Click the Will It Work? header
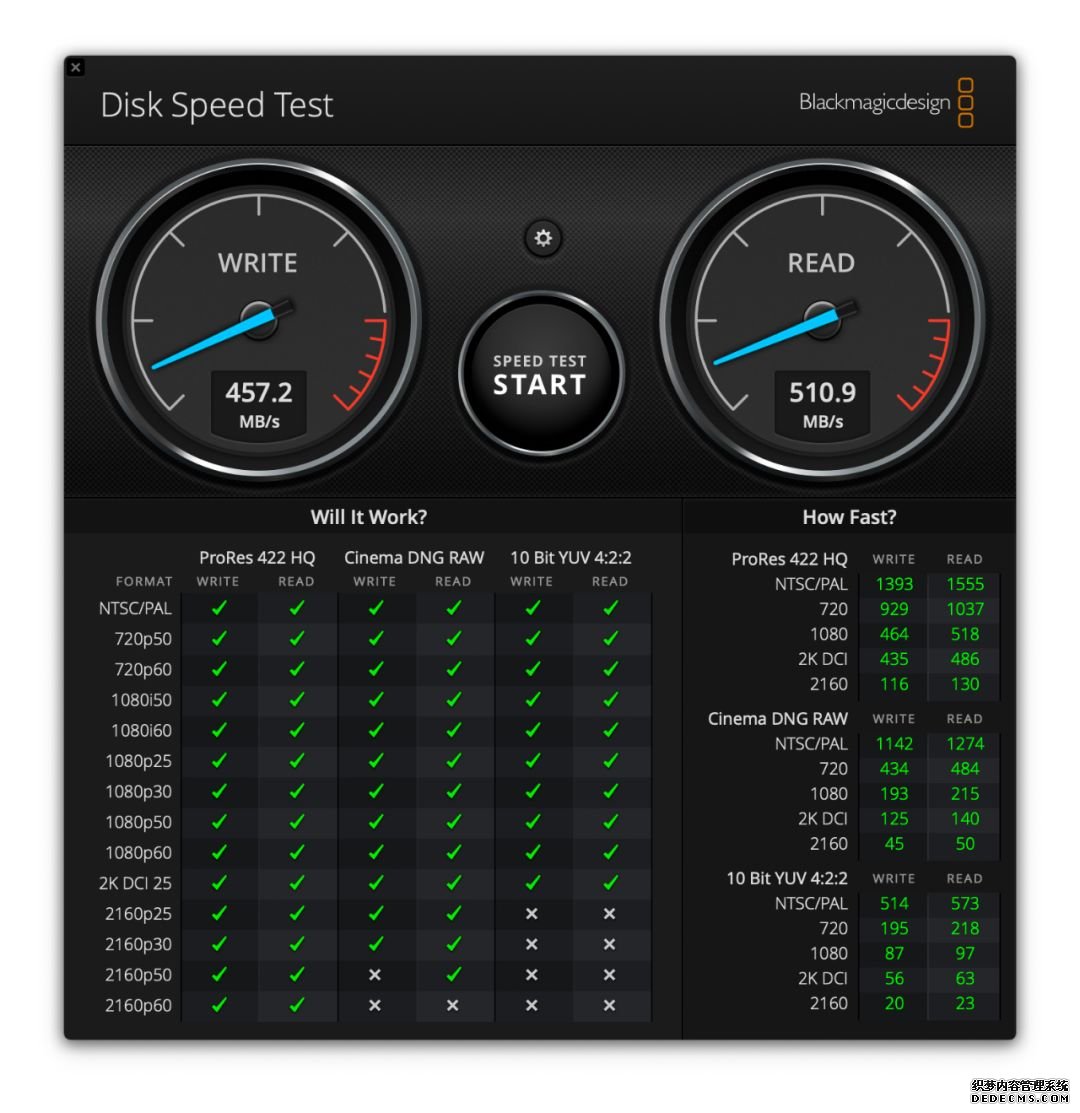The width and height of the screenshot is (1080, 1113). tap(369, 517)
